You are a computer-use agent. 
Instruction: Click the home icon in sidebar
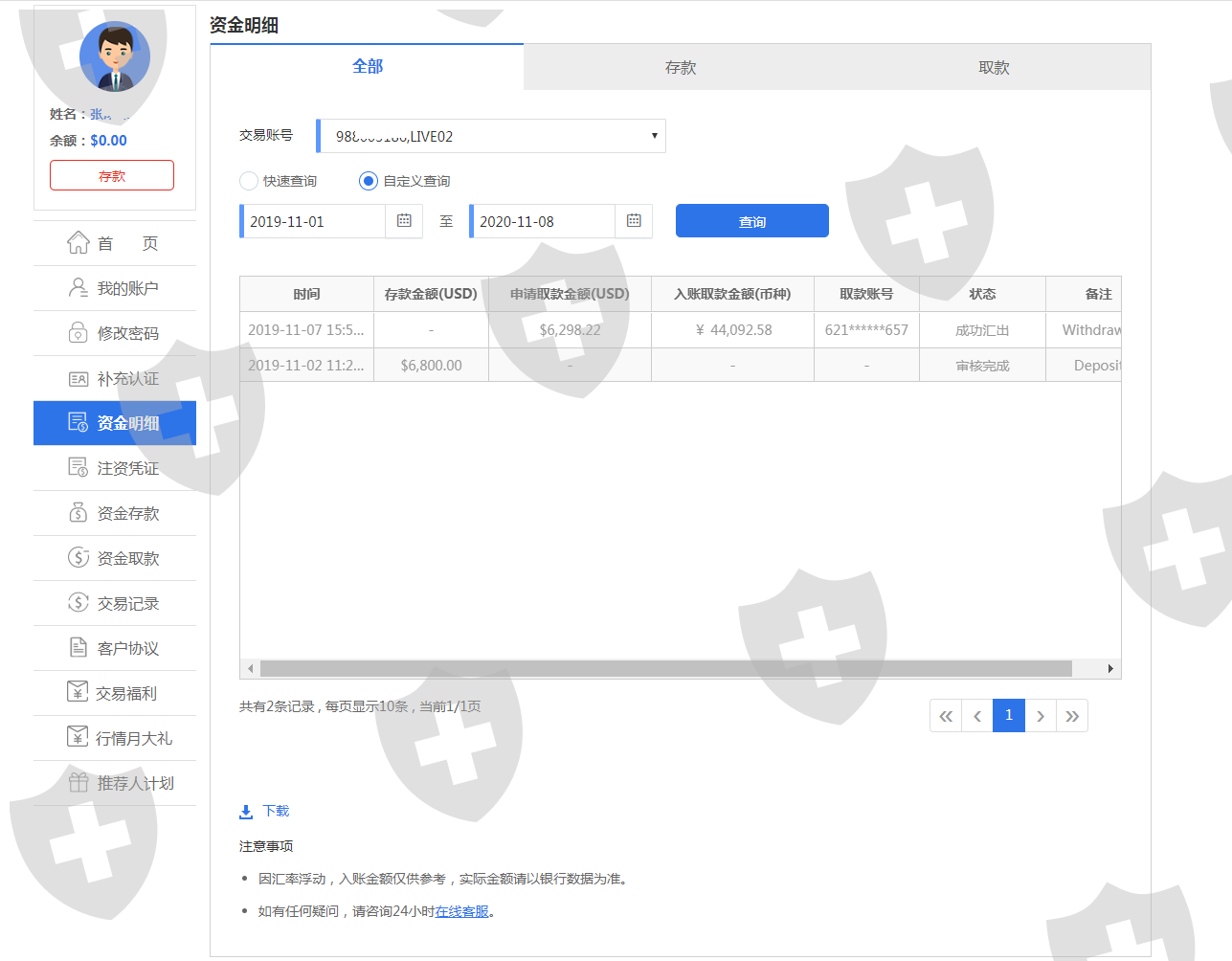click(x=78, y=243)
